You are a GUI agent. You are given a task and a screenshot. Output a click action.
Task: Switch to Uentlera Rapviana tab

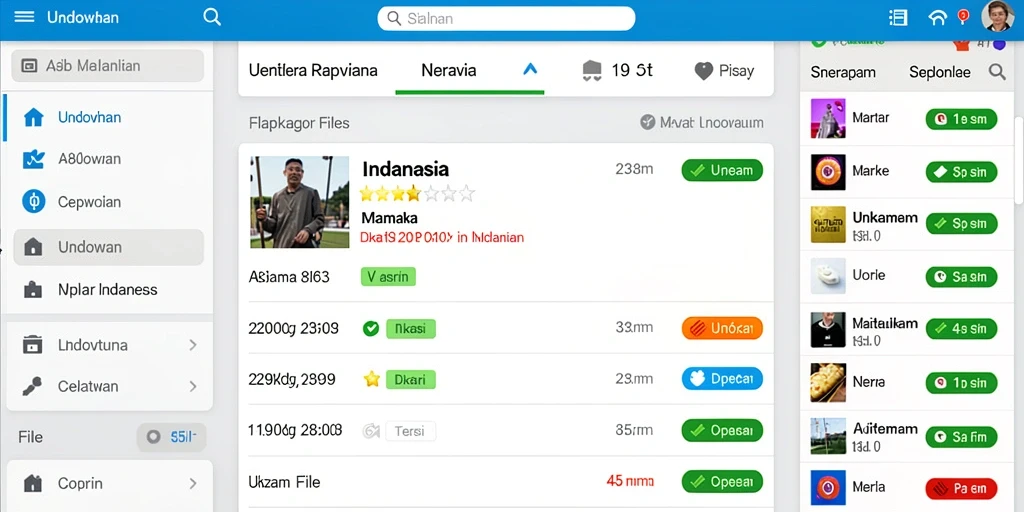[313, 71]
